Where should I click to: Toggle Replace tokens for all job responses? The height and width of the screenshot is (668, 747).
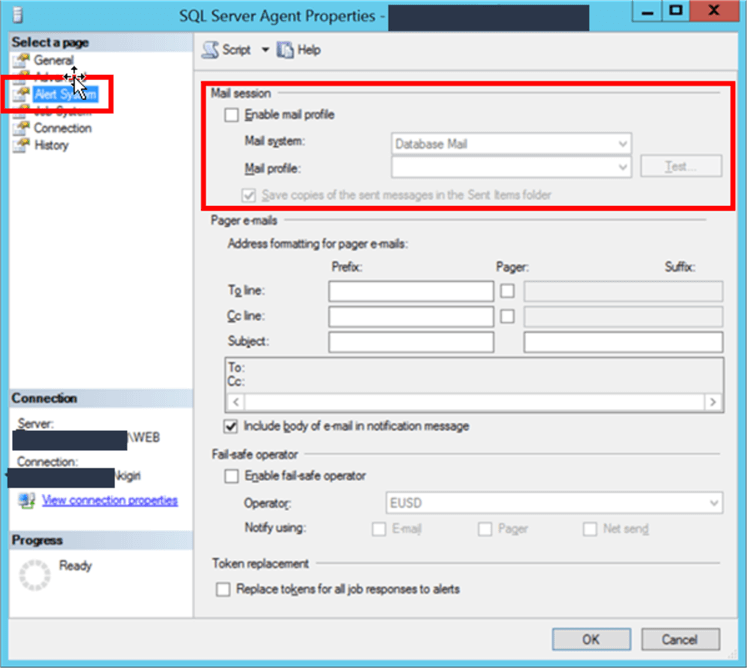tap(223, 590)
